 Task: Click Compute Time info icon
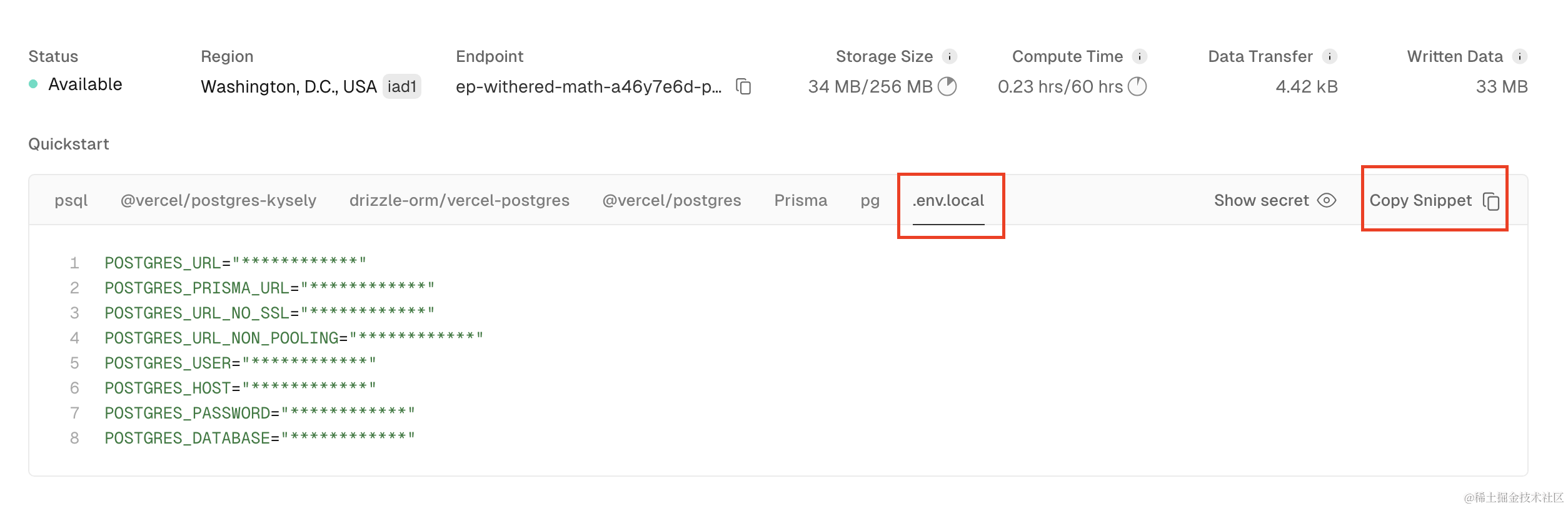1139,56
